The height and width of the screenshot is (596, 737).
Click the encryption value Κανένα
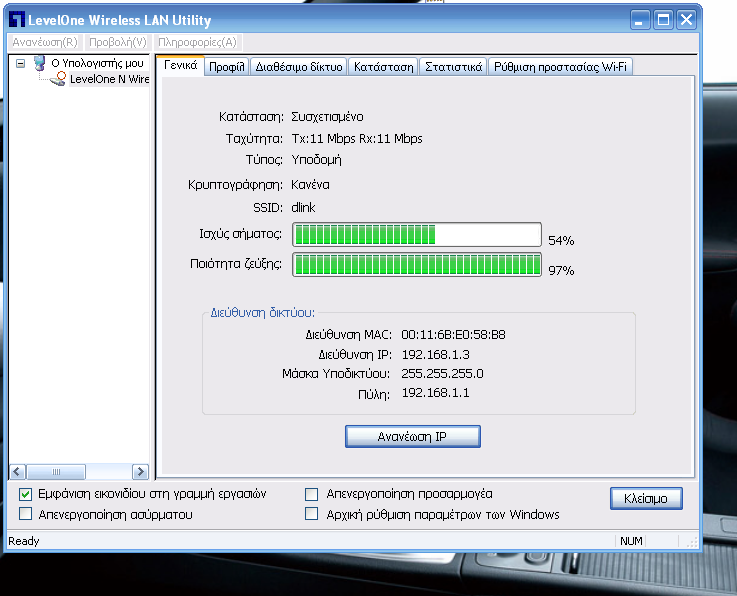pos(310,185)
